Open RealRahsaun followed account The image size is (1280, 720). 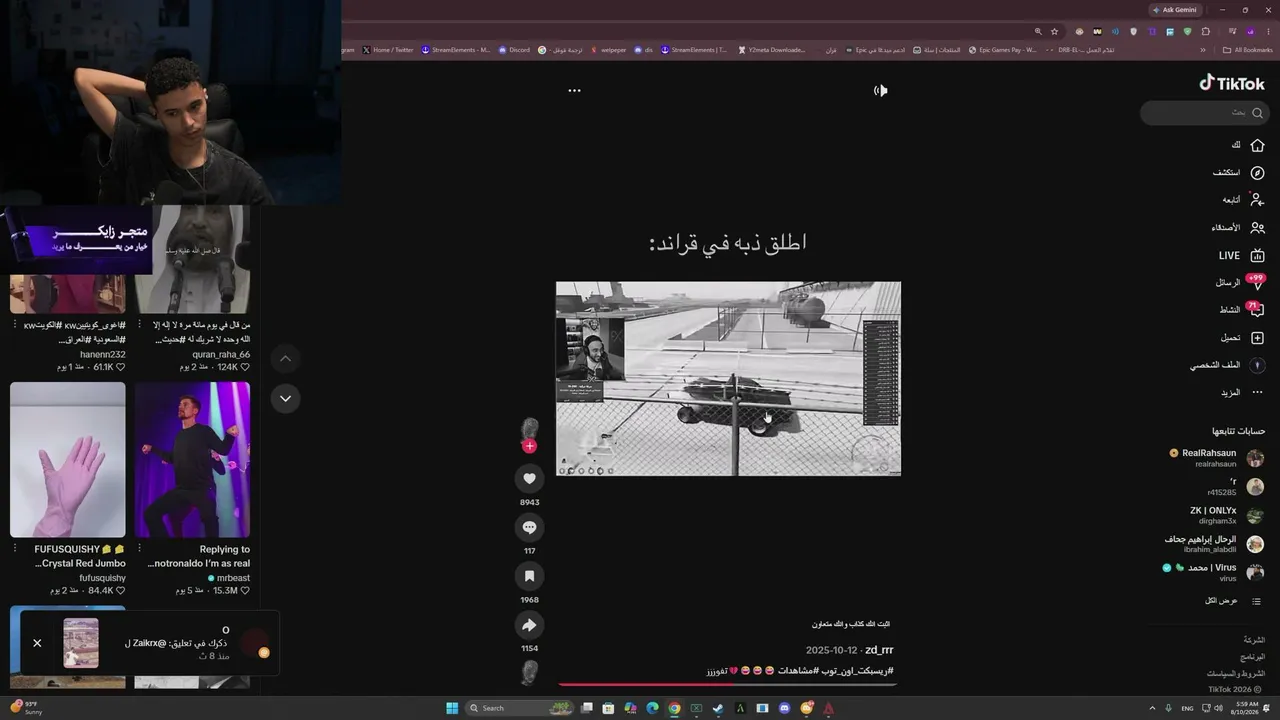point(1216,457)
